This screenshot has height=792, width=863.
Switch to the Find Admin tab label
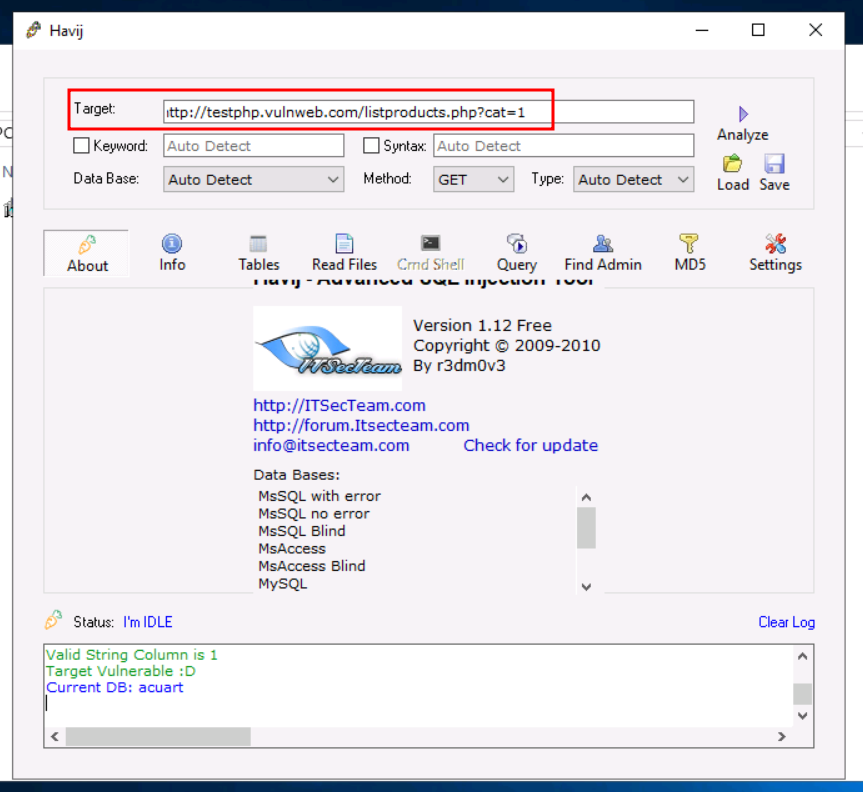[603, 265]
